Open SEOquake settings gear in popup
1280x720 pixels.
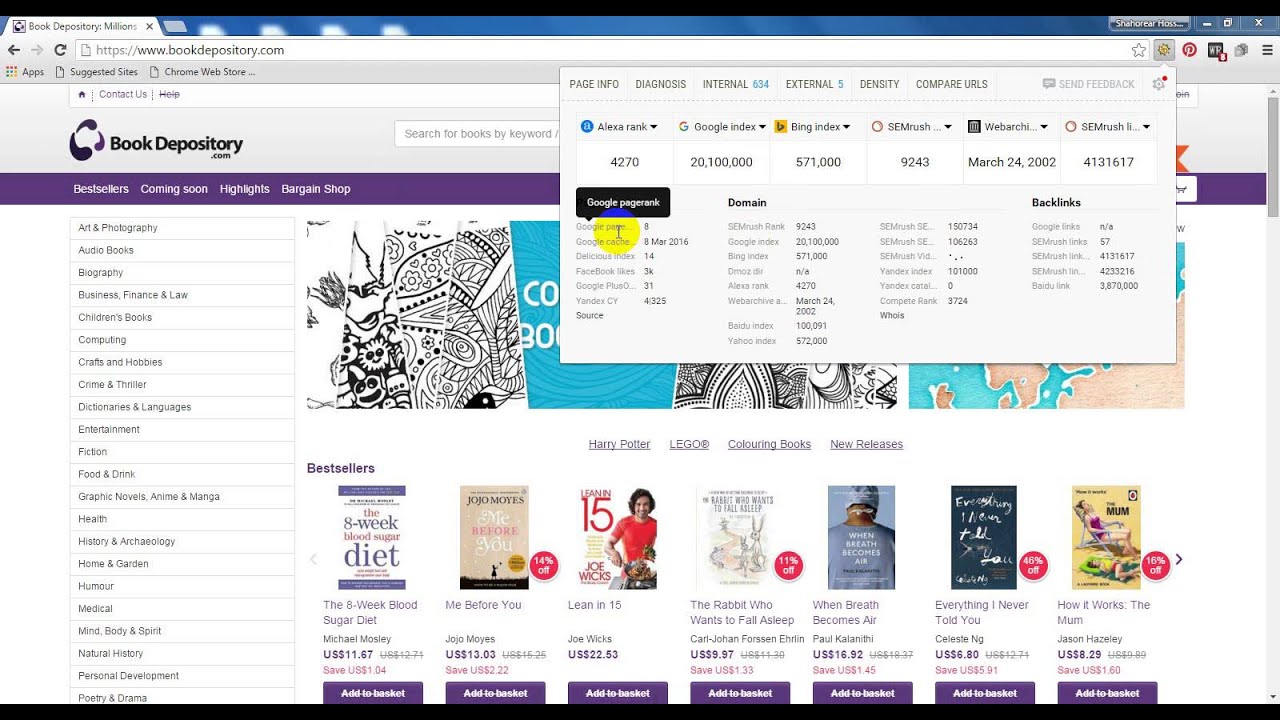coord(1158,84)
